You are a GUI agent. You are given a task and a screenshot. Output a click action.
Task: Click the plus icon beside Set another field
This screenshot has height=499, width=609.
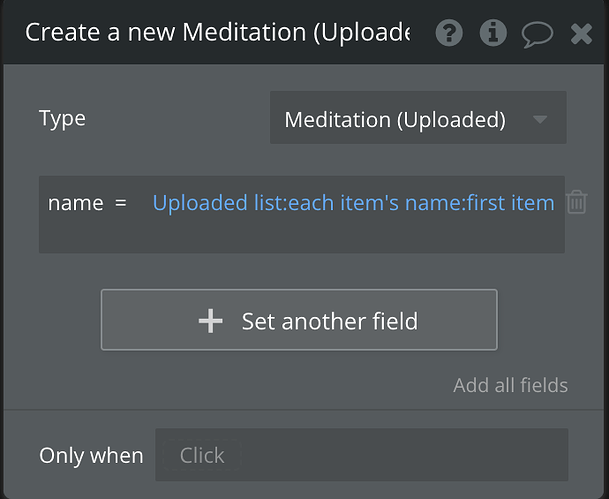(210, 321)
